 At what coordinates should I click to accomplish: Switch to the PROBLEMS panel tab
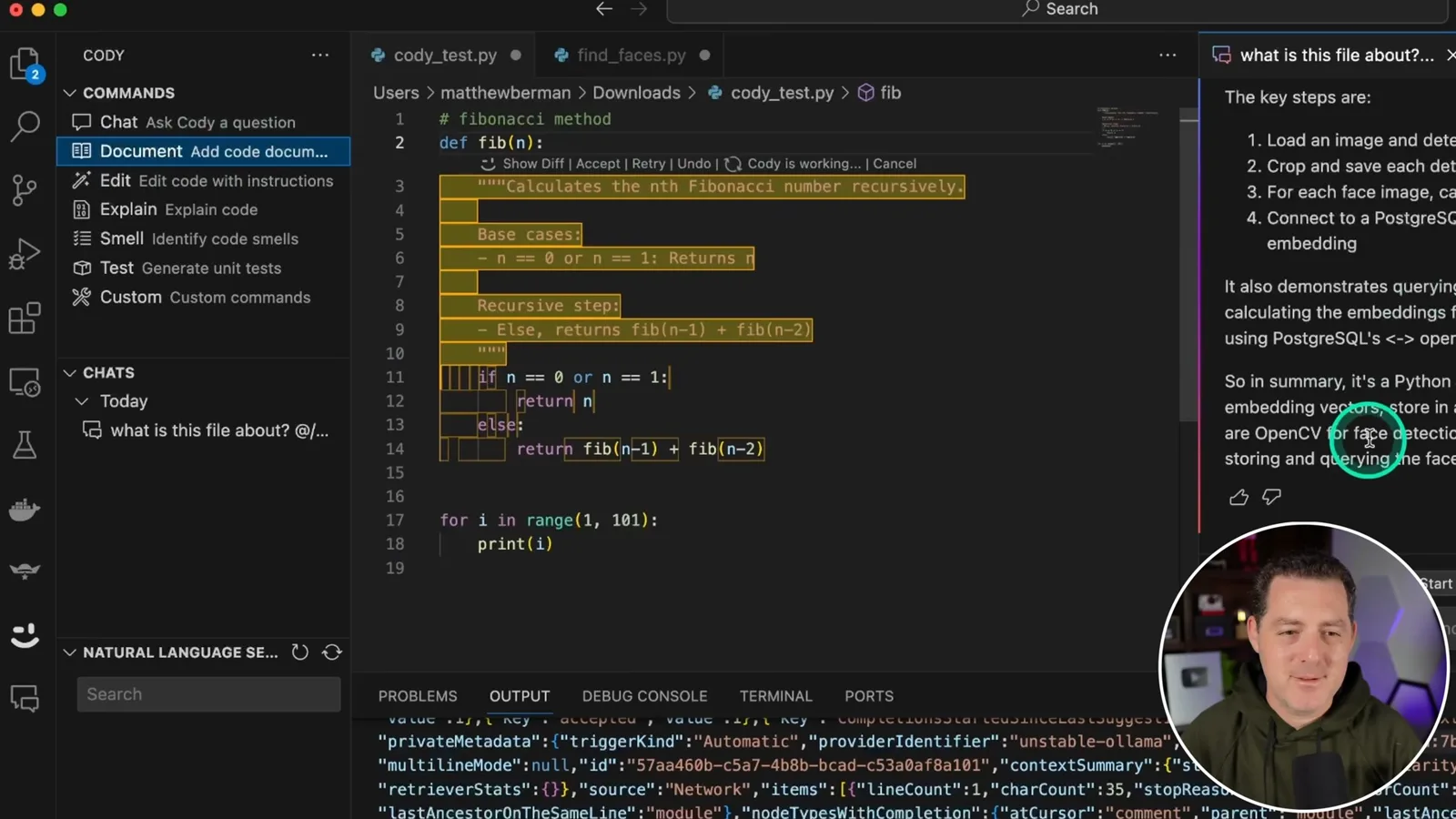point(418,696)
